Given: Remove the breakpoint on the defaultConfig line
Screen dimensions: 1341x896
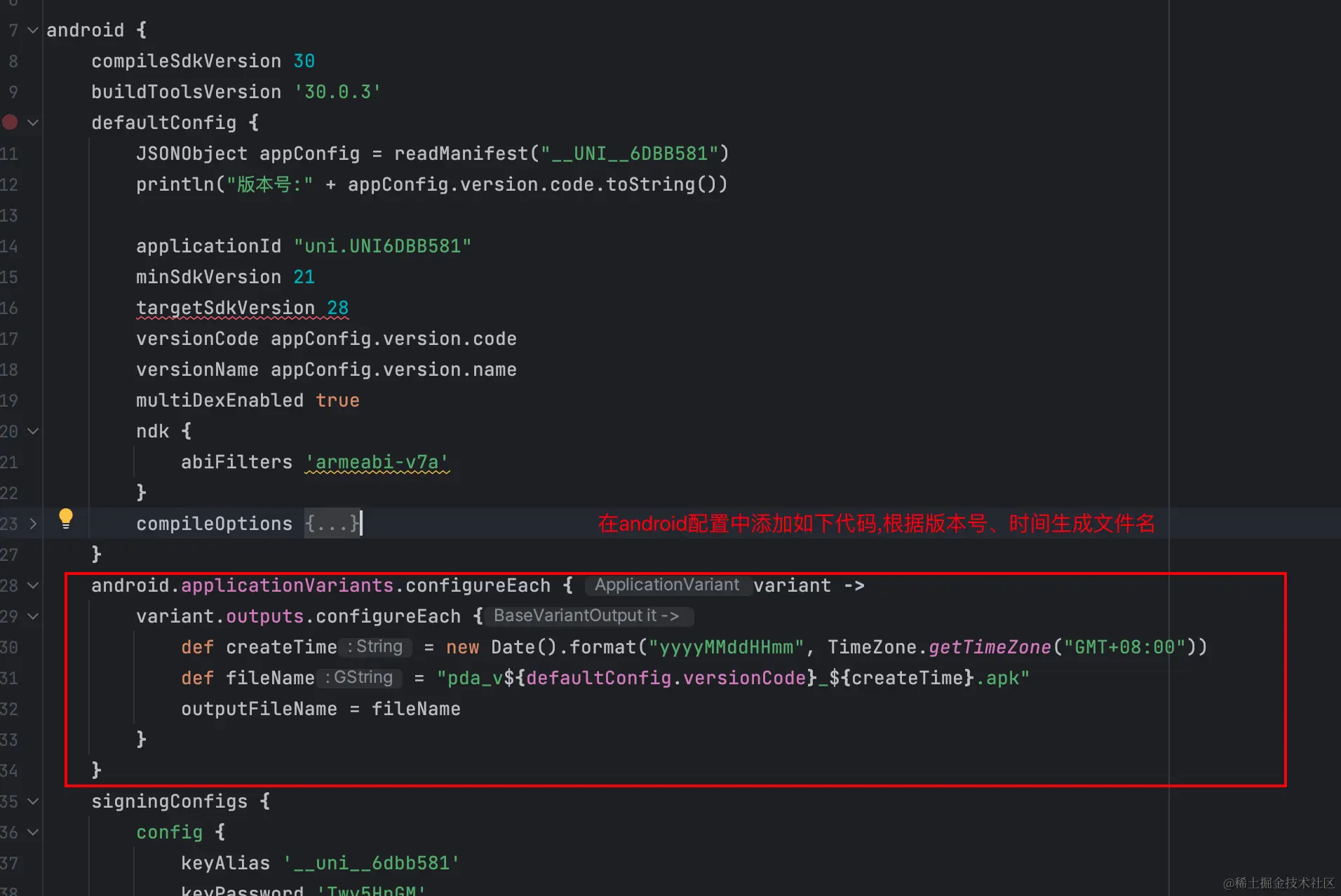Looking at the screenshot, I should point(10,122).
